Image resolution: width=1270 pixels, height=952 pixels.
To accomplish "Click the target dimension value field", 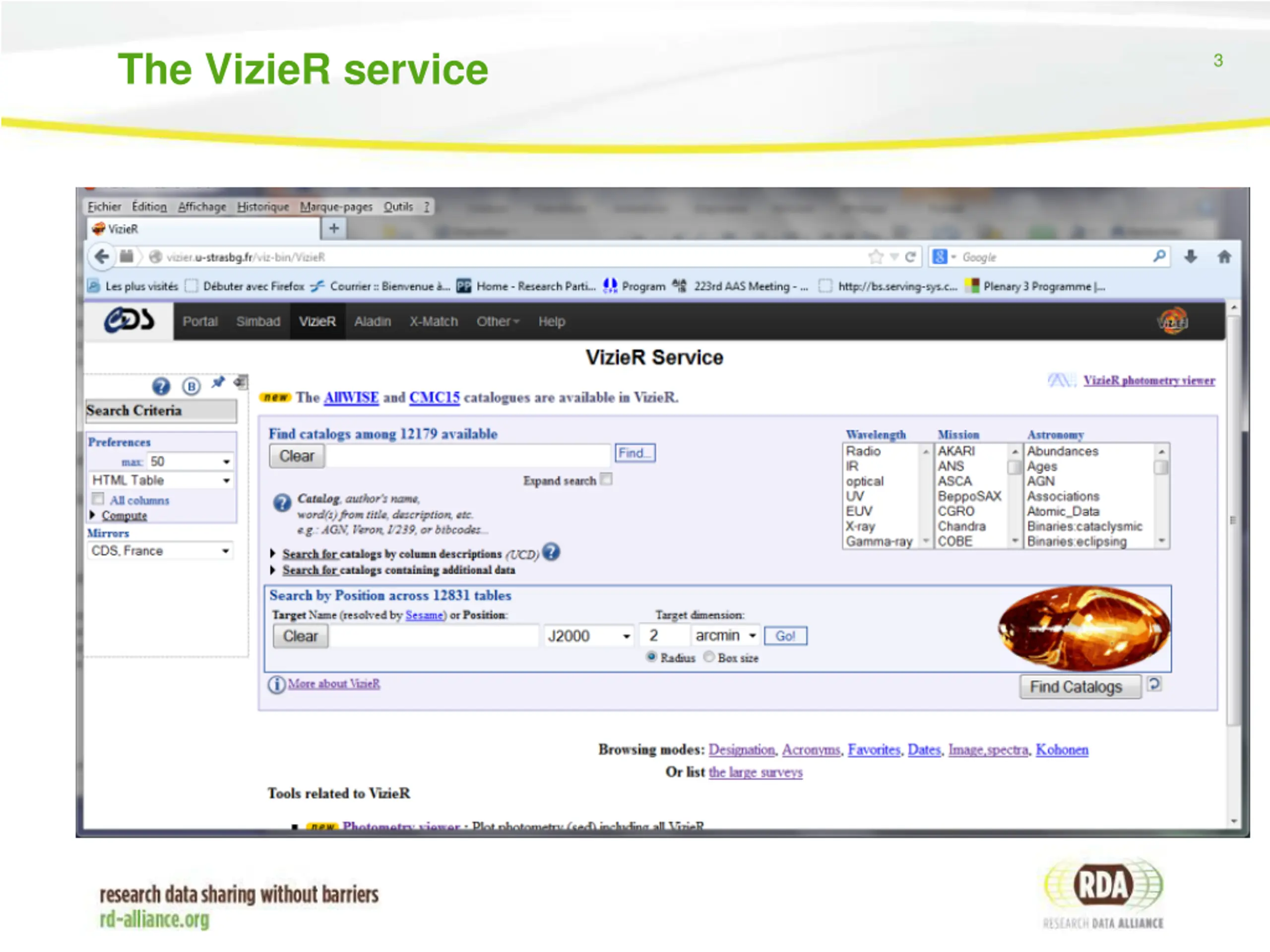I will tap(664, 635).
